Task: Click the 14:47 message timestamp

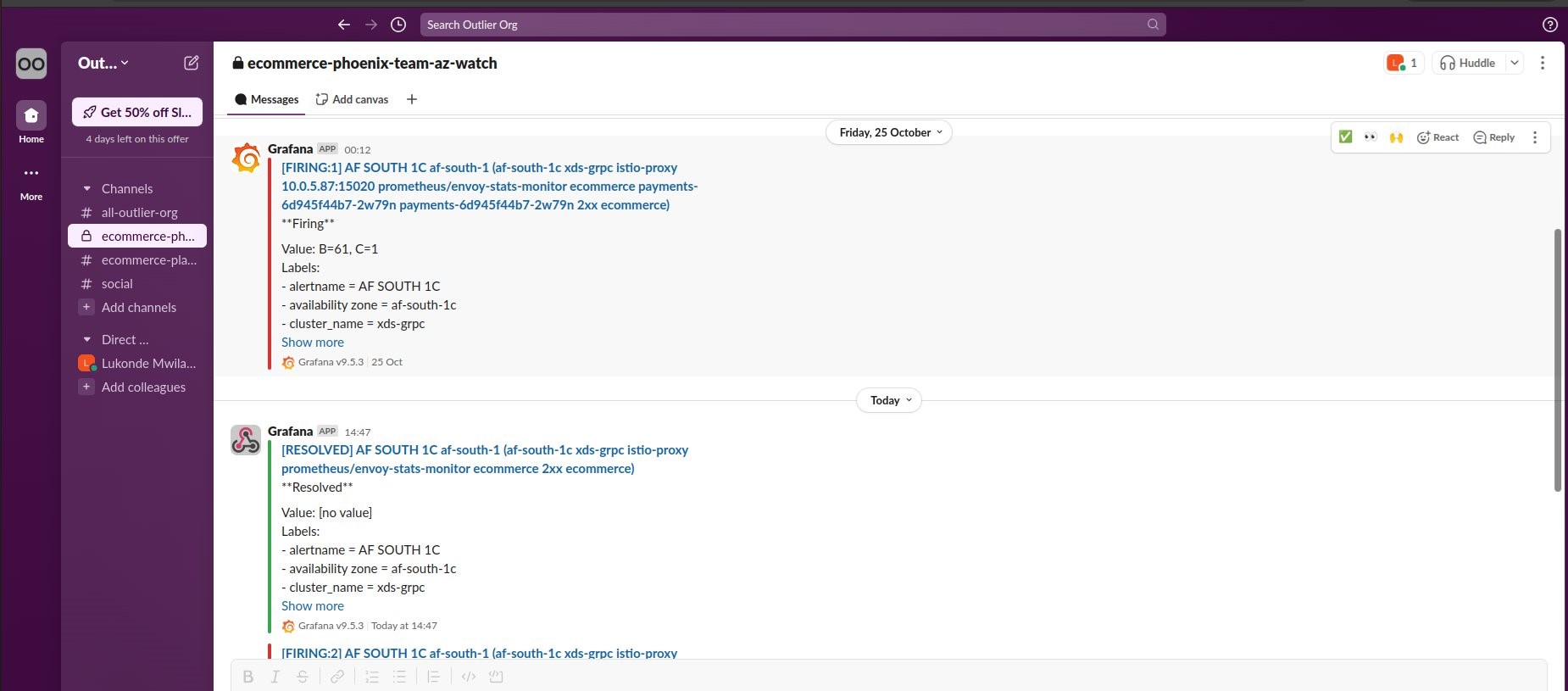Action: coord(358,432)
